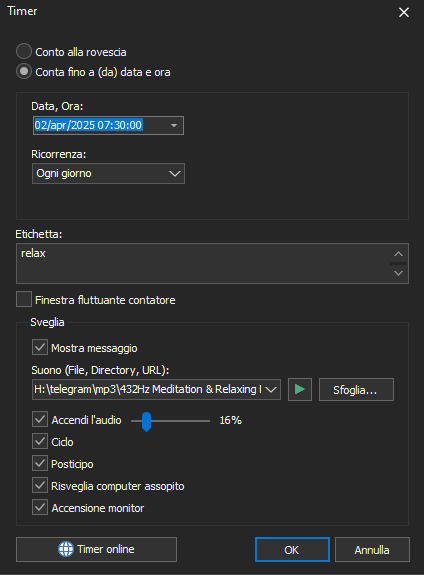
Task: Click the globe icon on Timer online
Action: pyautogui.click(x=66, y=549)
